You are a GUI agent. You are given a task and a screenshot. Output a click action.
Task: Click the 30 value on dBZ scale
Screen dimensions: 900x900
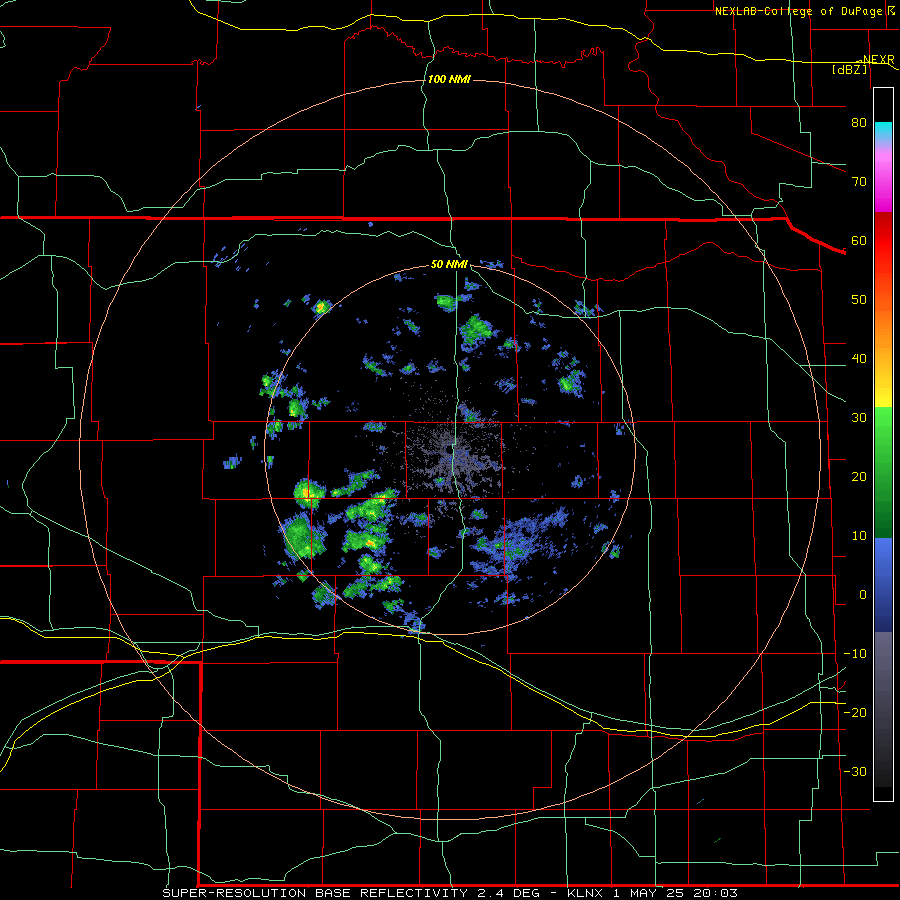[x=859, y=418]
